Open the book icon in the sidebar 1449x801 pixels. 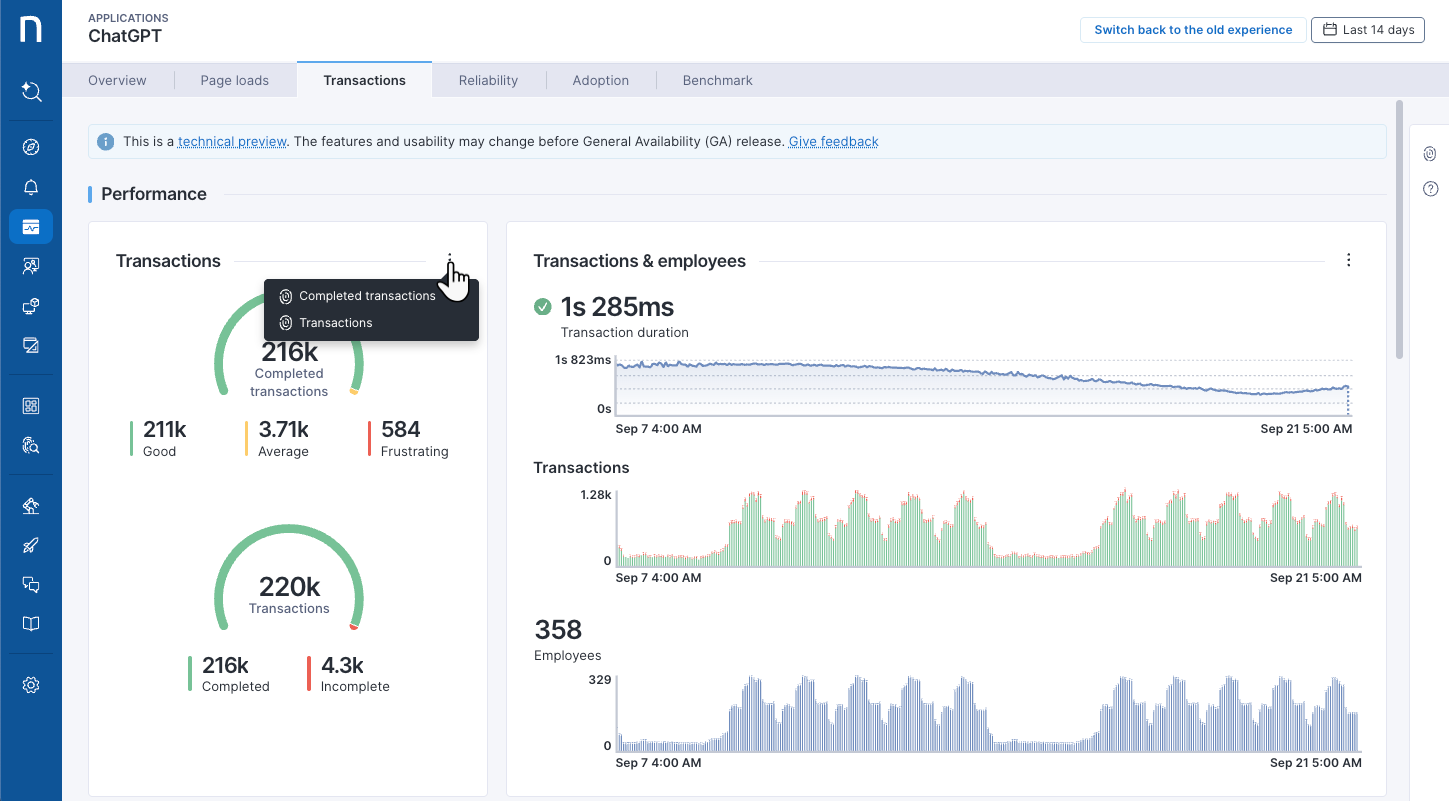(31, 624)
